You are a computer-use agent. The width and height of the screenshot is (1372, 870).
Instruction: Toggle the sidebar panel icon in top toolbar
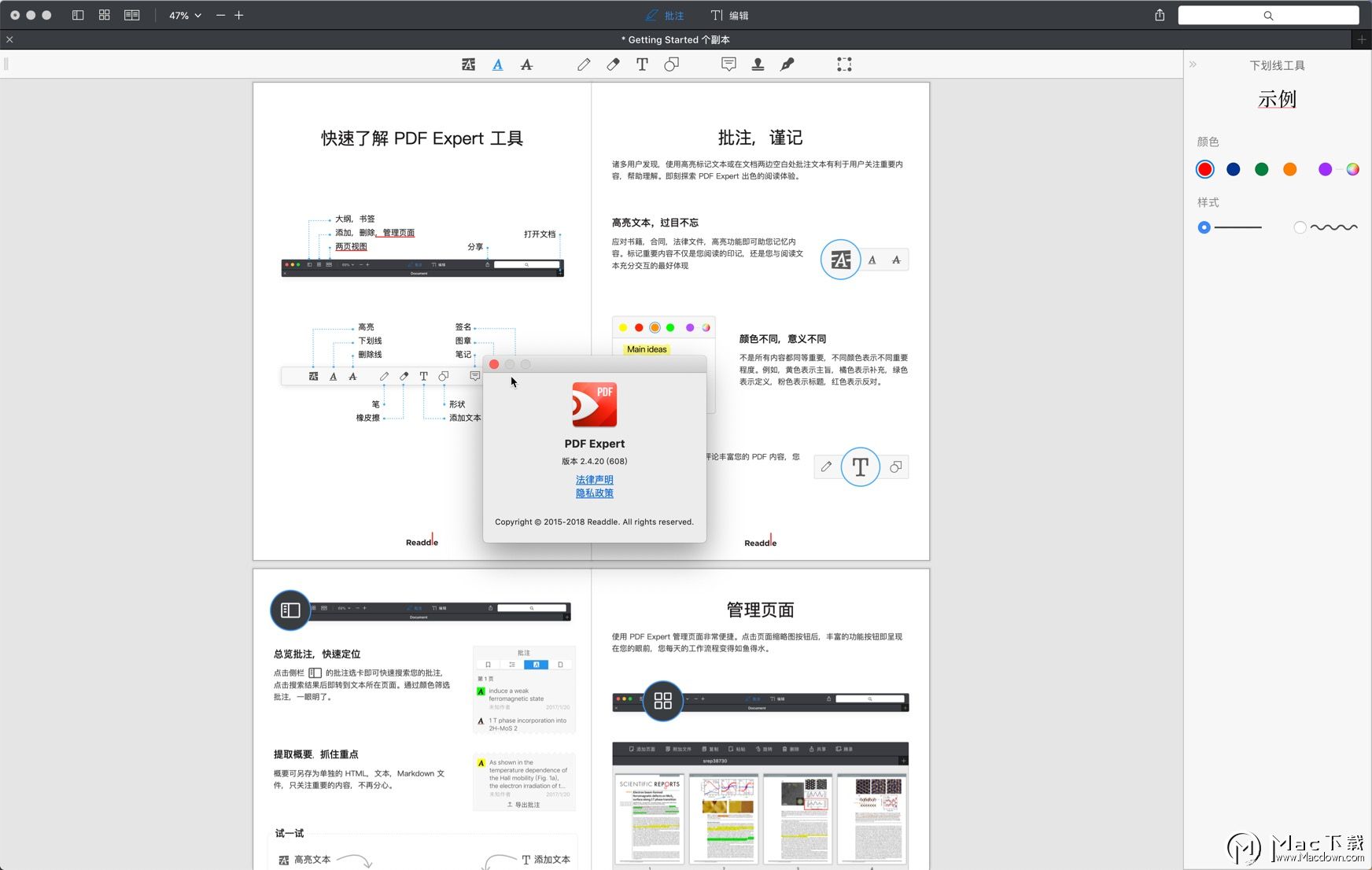[78, 15]
